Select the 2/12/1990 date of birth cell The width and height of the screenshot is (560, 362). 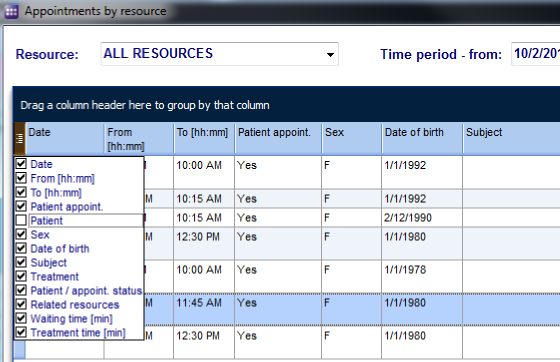click(422, 218)
